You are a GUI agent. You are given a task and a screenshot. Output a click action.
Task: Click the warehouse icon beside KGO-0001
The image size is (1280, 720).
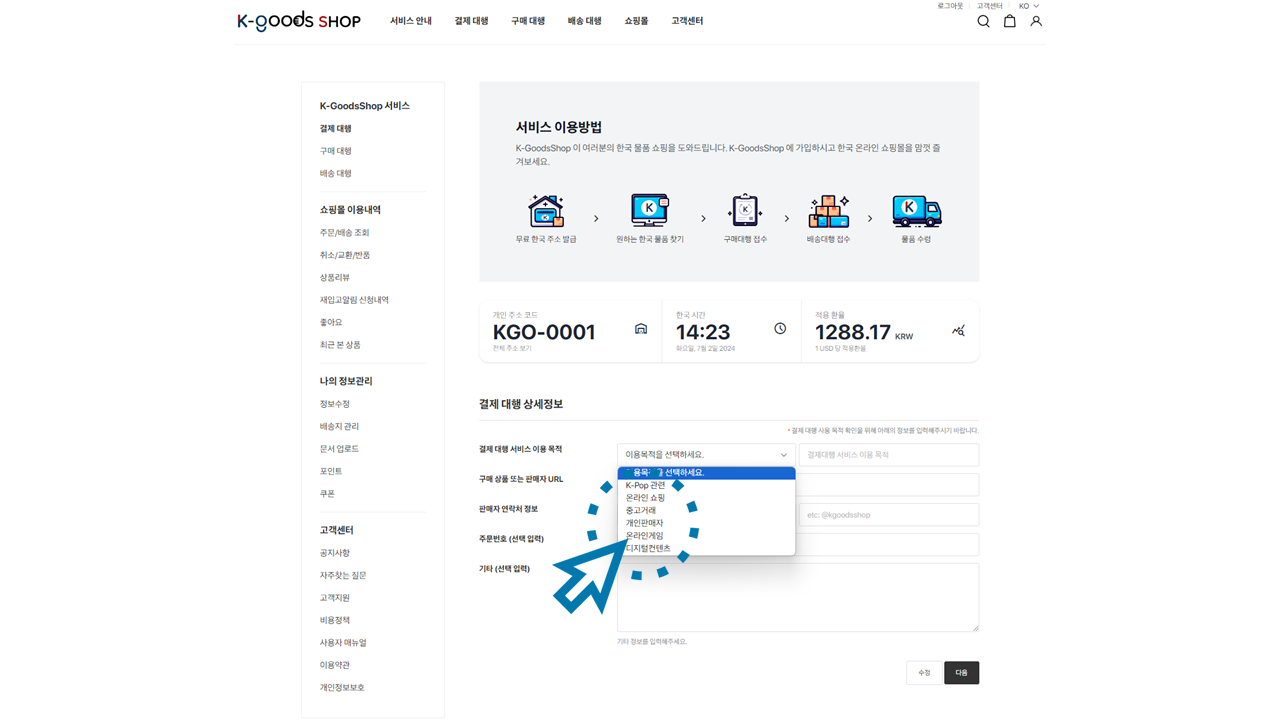click(x=641, y=329)
